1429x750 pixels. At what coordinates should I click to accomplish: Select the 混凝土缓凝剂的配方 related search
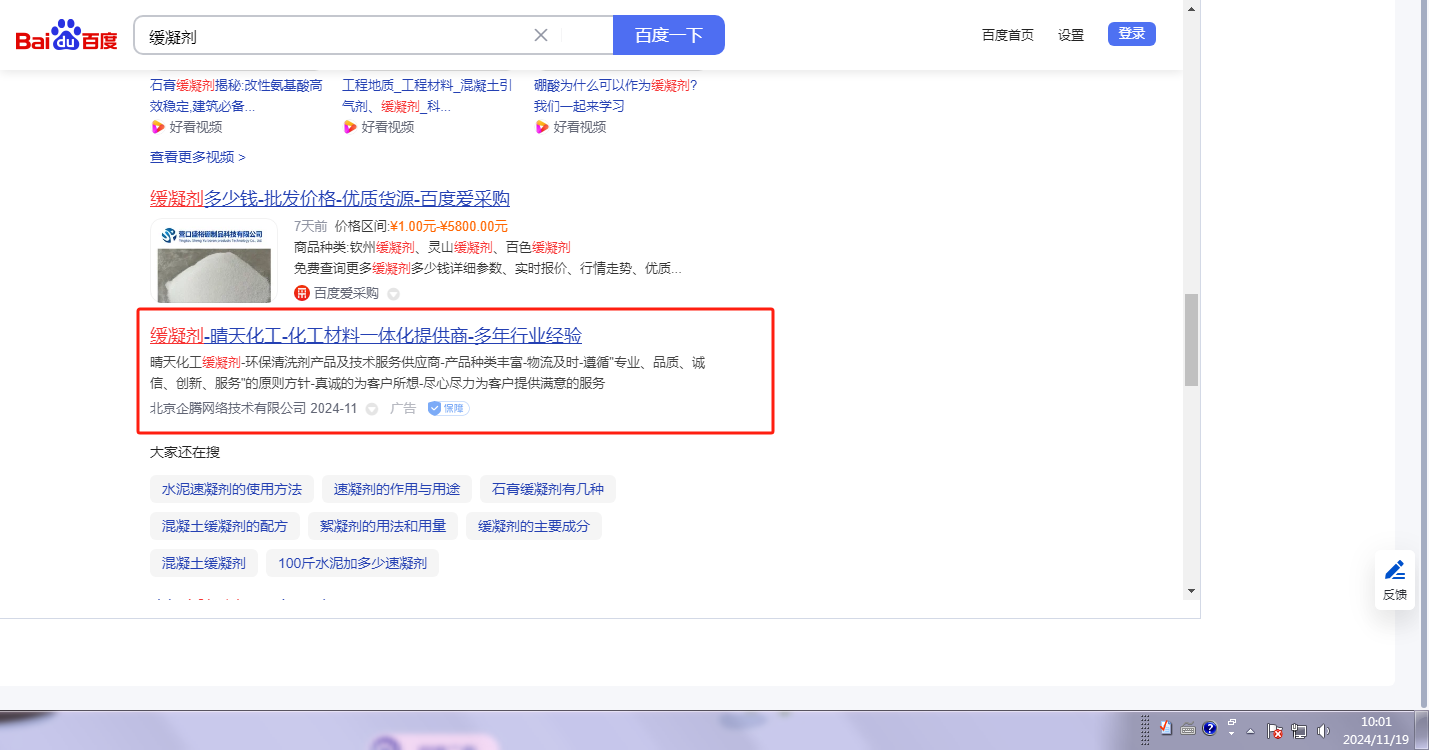click(x=224, y=526)
